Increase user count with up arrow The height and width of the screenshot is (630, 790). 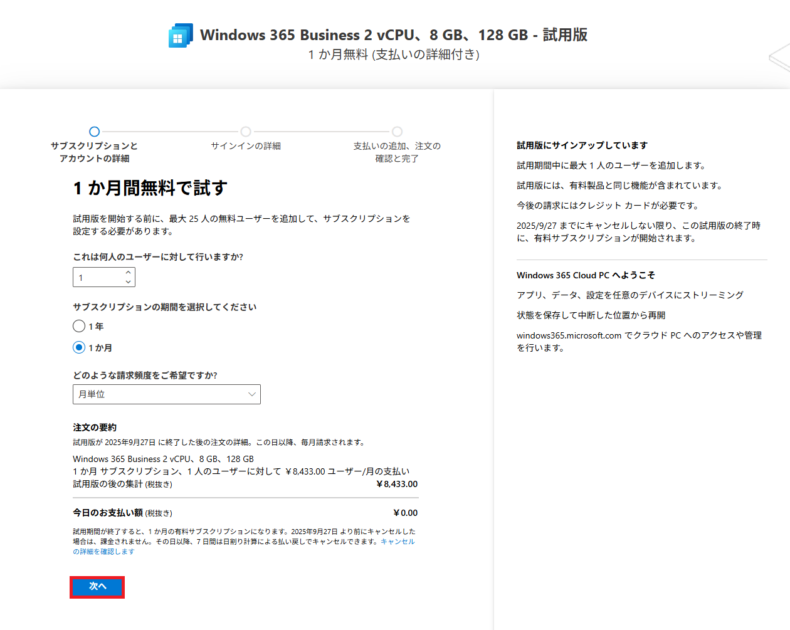[128, 272]
